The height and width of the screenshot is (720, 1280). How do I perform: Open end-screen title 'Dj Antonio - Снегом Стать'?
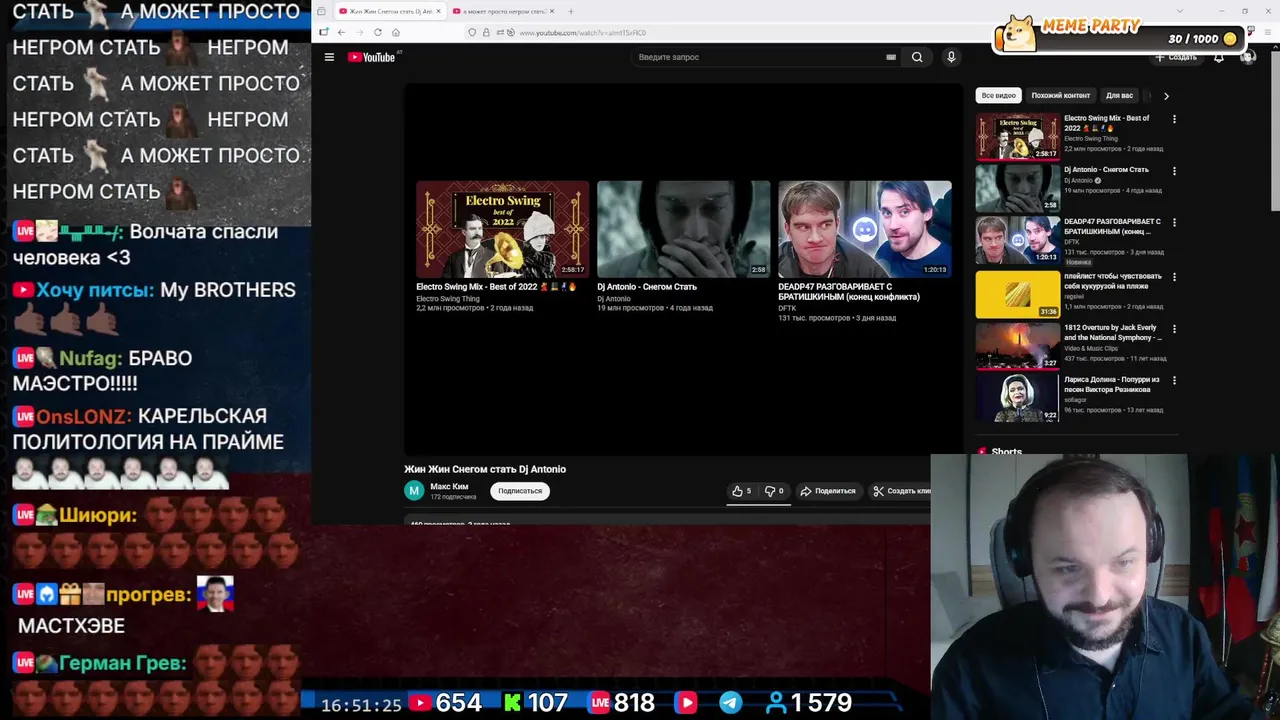click(x=647, y=287)
